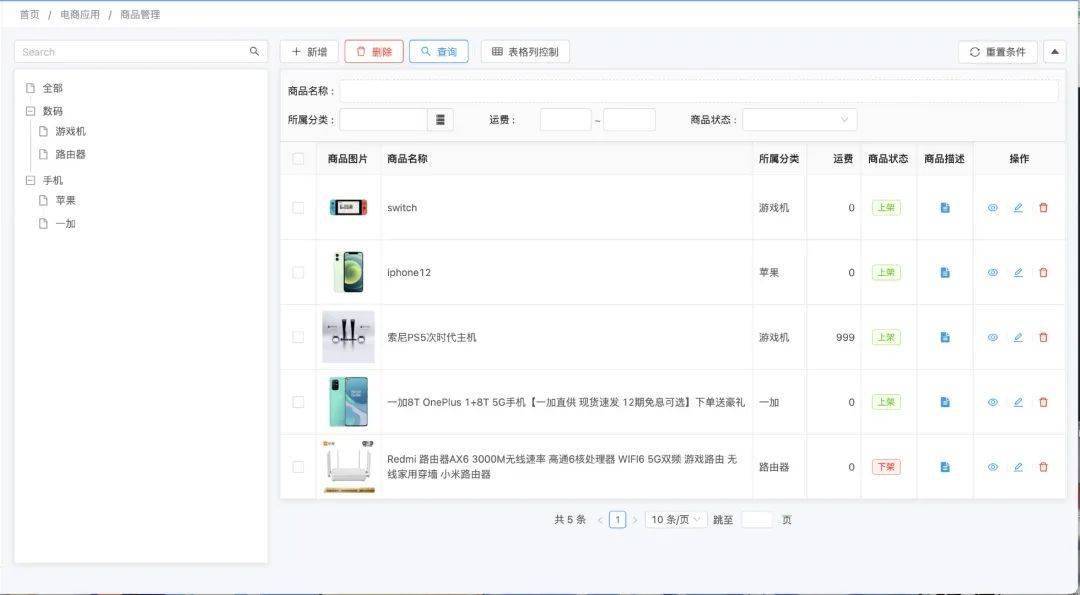Select 全部 in the category tree
The height and width of the screenshot is (595, 1080).
(52, 88)
